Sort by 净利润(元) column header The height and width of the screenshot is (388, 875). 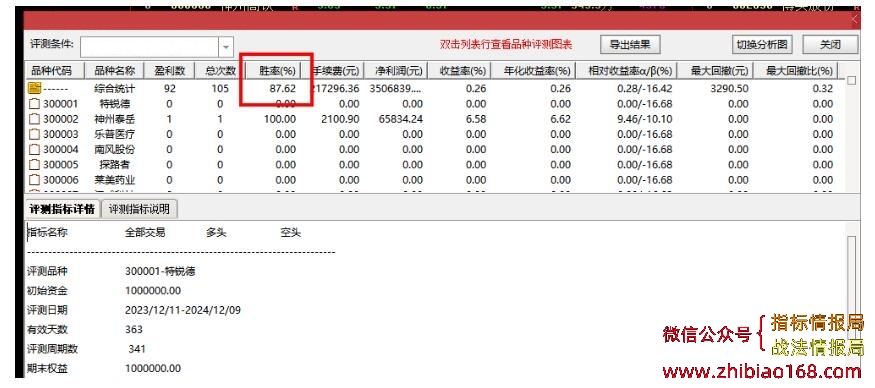(x=396, y=71)
